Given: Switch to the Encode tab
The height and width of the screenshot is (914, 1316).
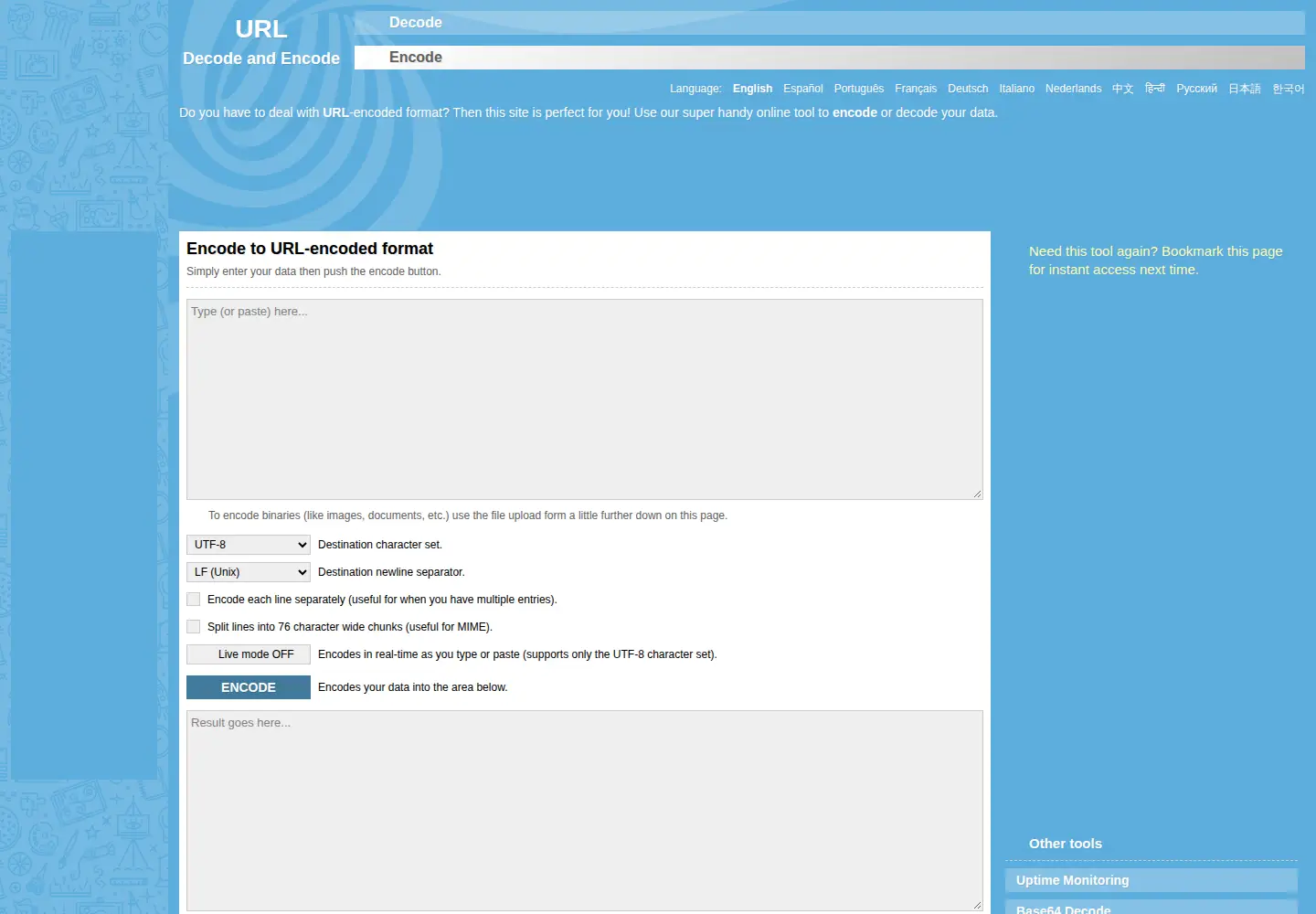Looking at the screenshot, I should [829, 58].
